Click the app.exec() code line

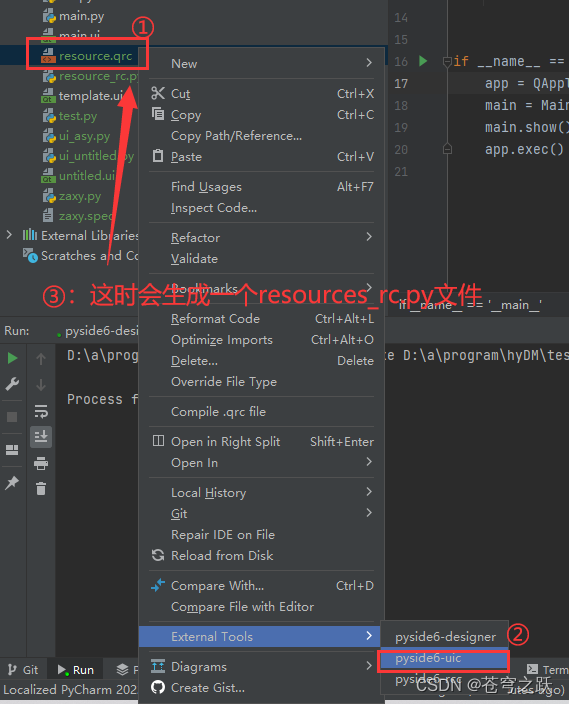point(524,149)
